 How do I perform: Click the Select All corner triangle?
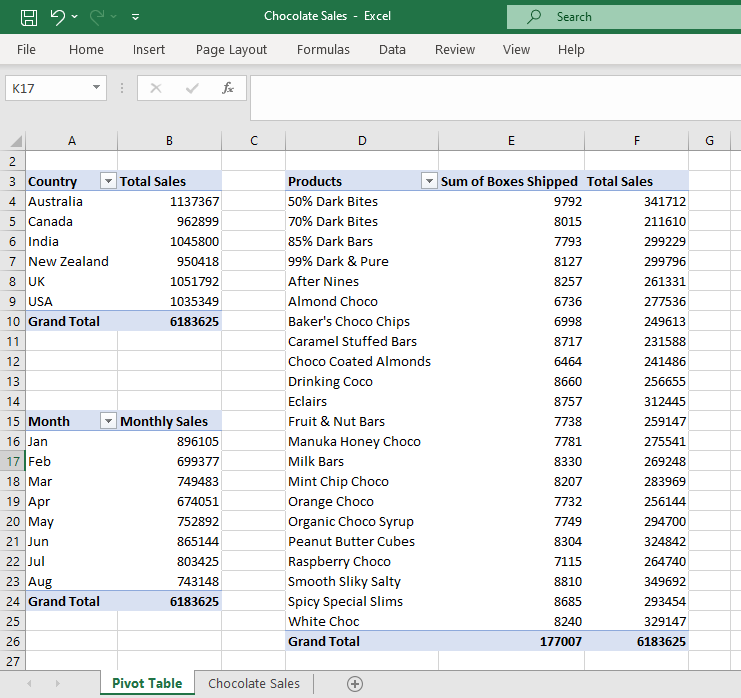click(16, 141)
